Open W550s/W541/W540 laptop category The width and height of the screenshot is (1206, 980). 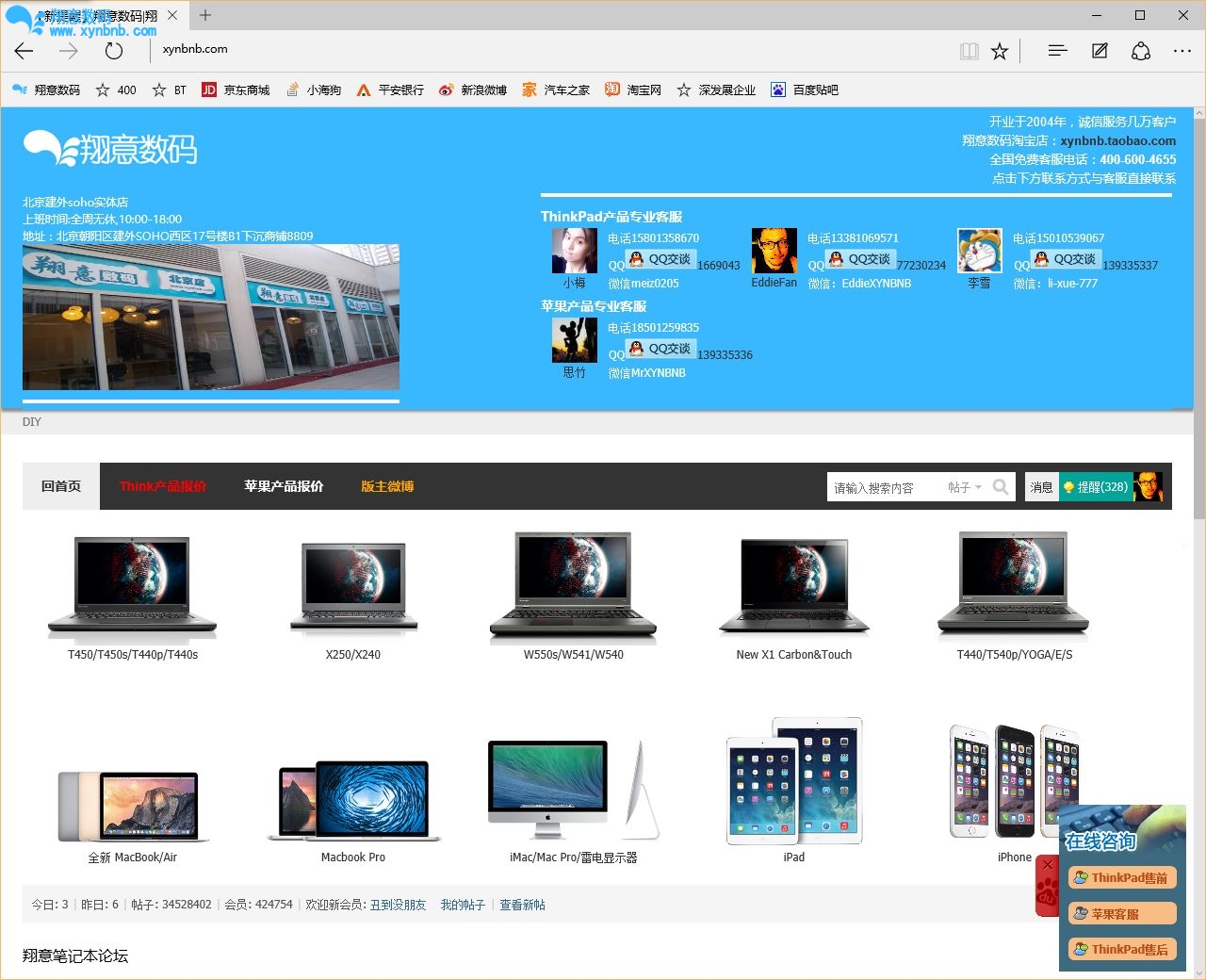coord(574,596)
